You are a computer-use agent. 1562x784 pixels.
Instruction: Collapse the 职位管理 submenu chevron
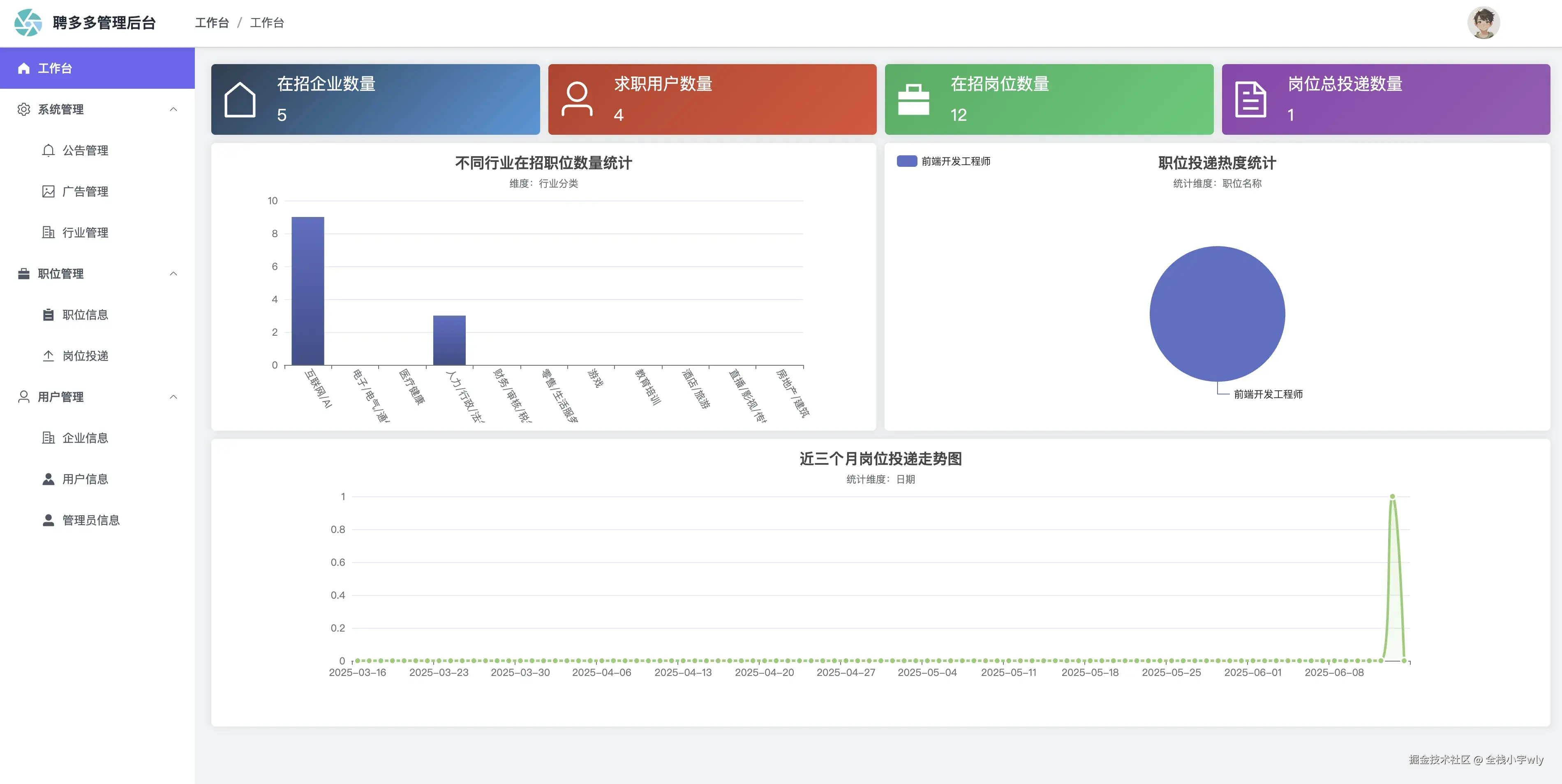tap(173, 274)
